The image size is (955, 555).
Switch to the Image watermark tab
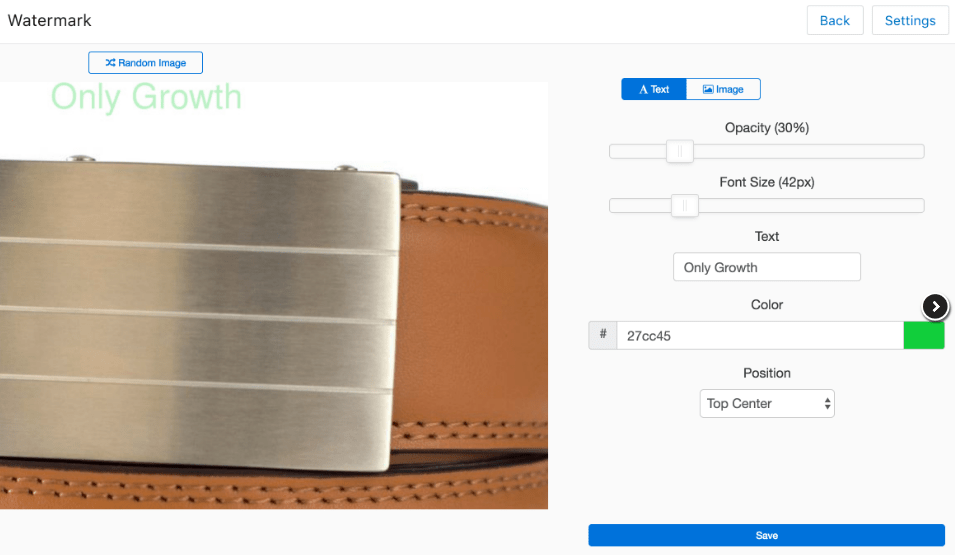click(x=723, y=89)
